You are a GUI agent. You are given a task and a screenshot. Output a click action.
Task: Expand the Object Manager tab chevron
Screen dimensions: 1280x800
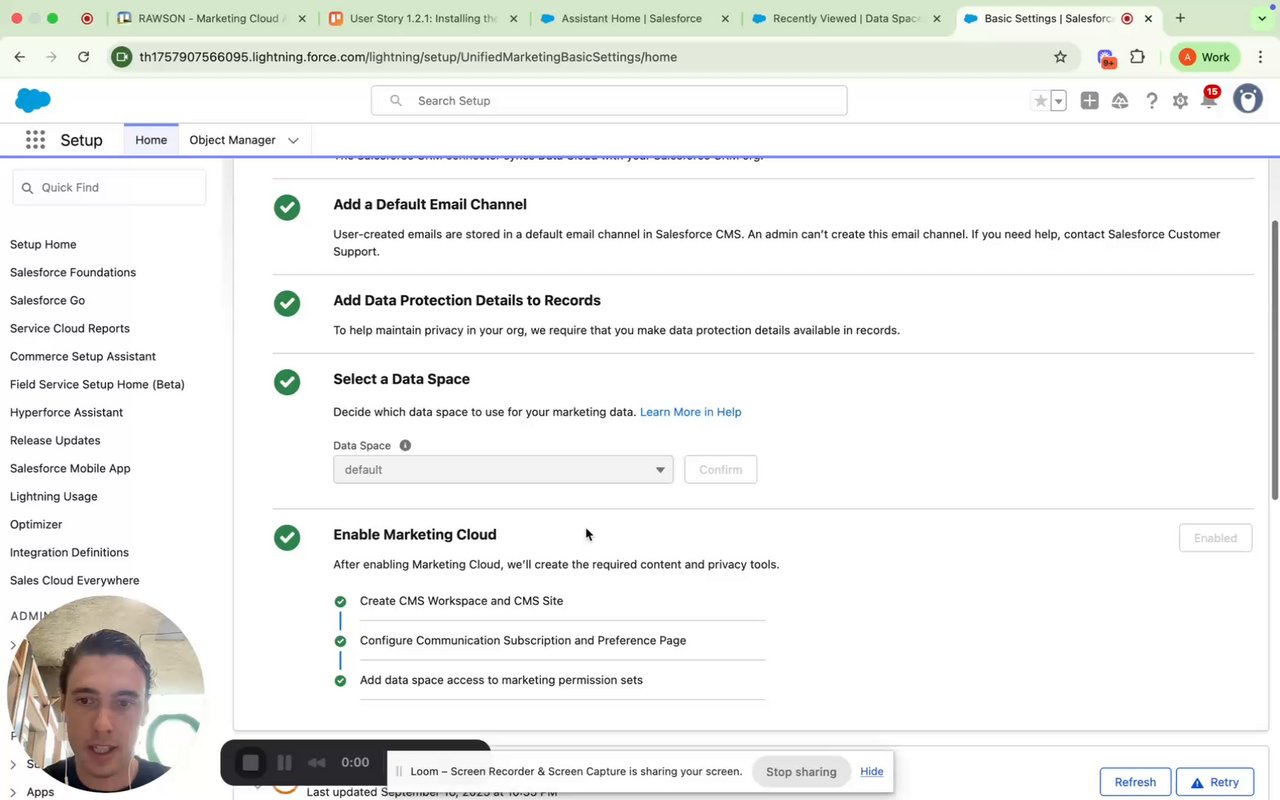pyautogui.click(x=293, y=140)
